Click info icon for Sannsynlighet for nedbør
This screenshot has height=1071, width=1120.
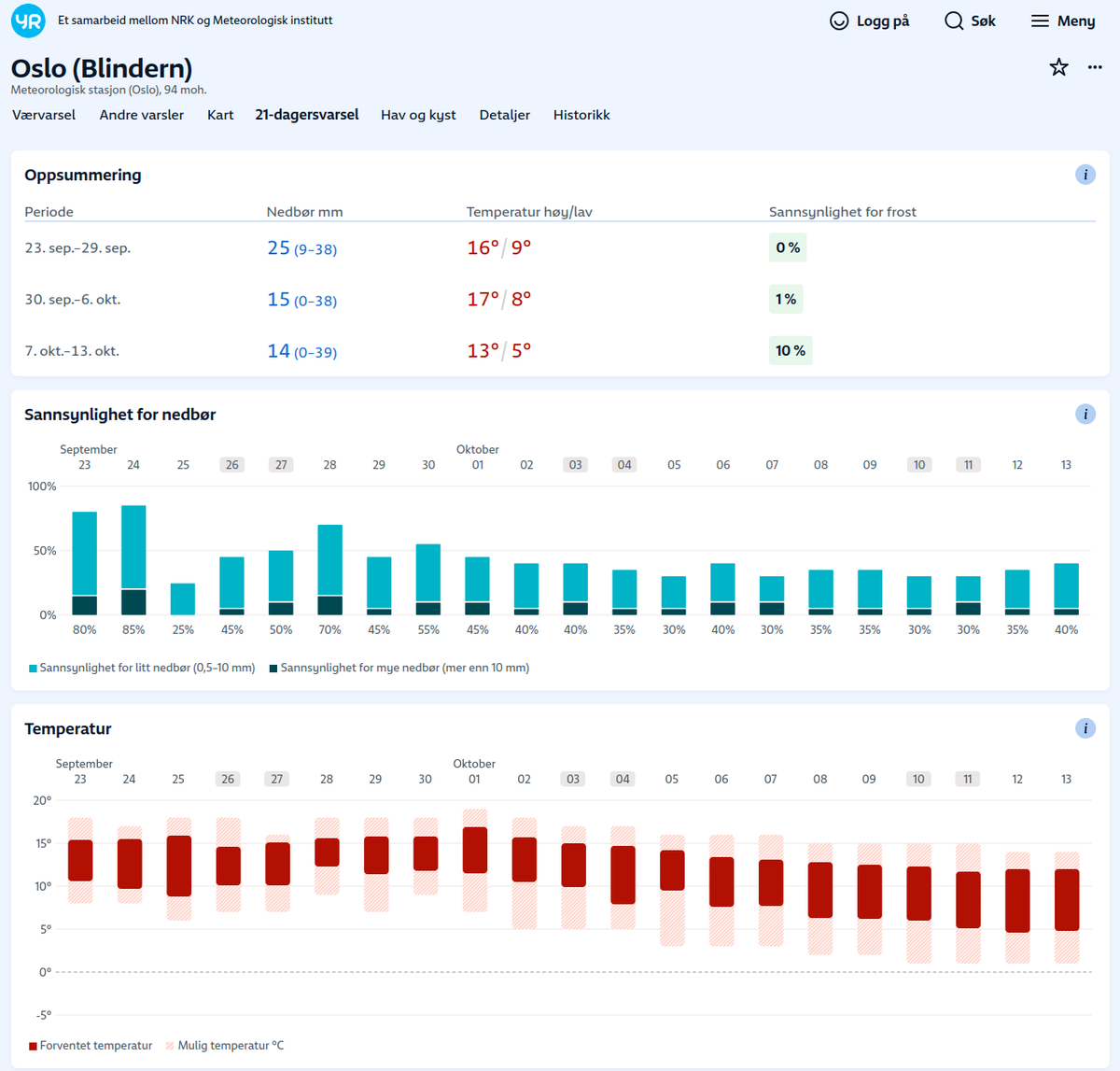click(1085, 414)
